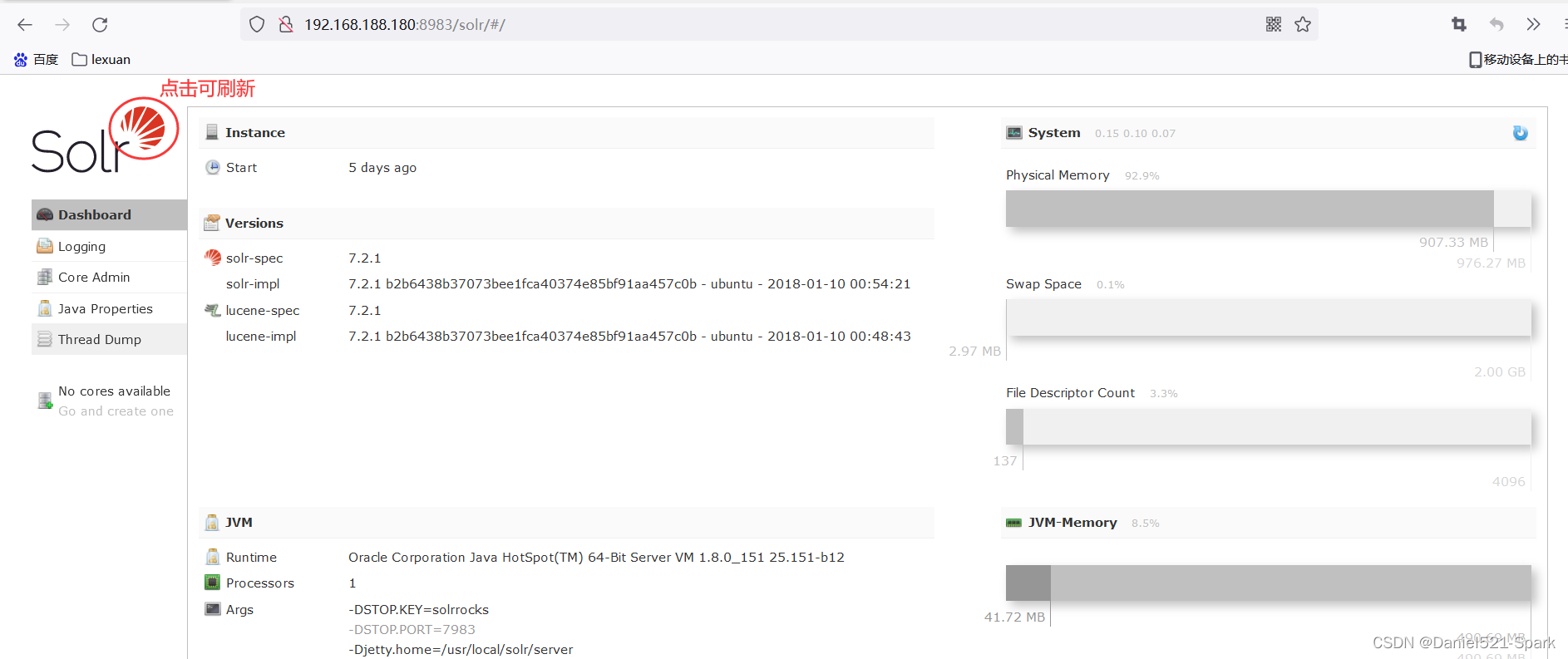
Task: Click the File Descriptor Count bar
Action: (1268, 426)
